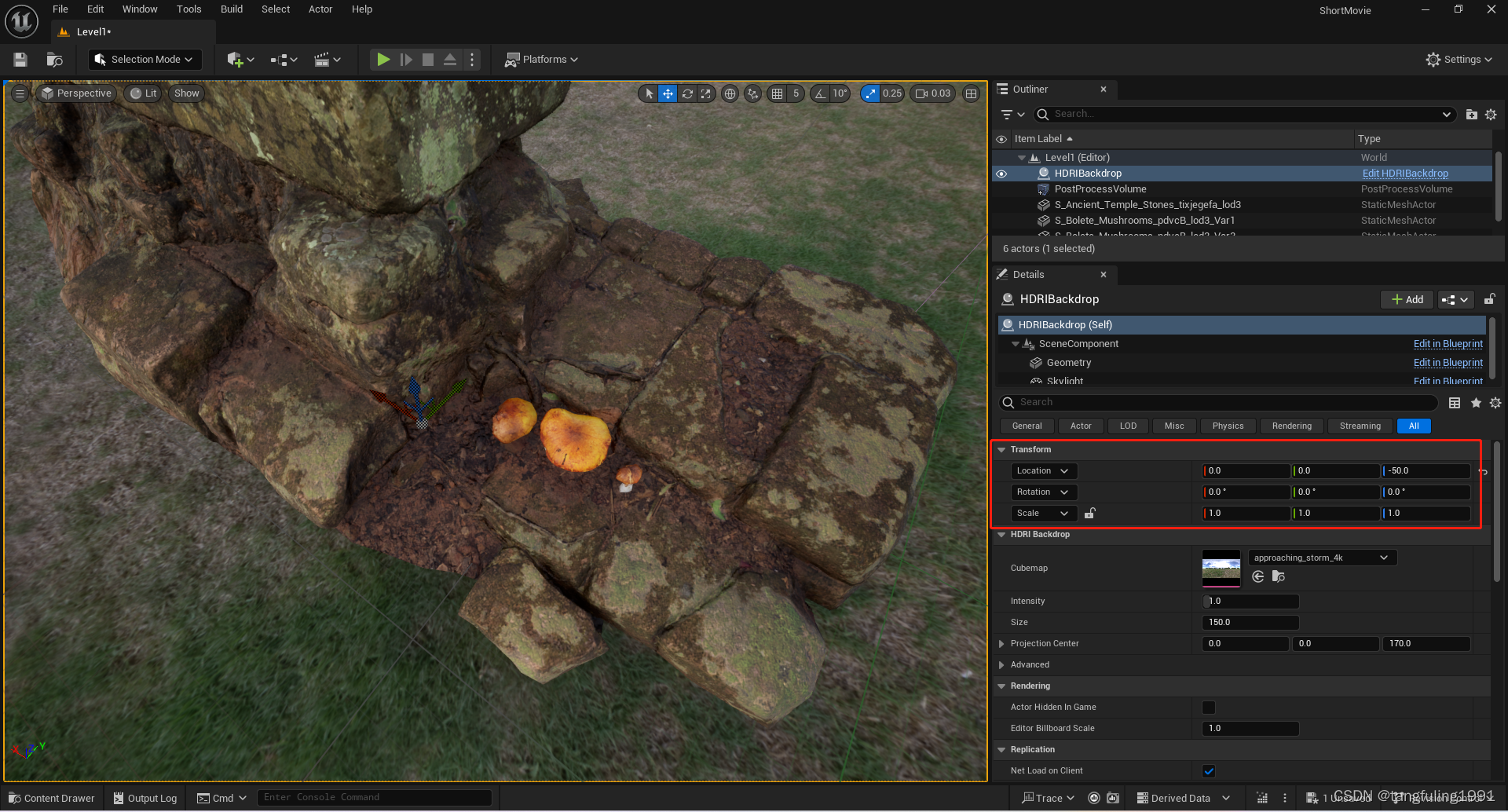Click Edit HDRIBackdrop link in Outliner
This screenshot has height=812, width=1508.
point(1405,174)
